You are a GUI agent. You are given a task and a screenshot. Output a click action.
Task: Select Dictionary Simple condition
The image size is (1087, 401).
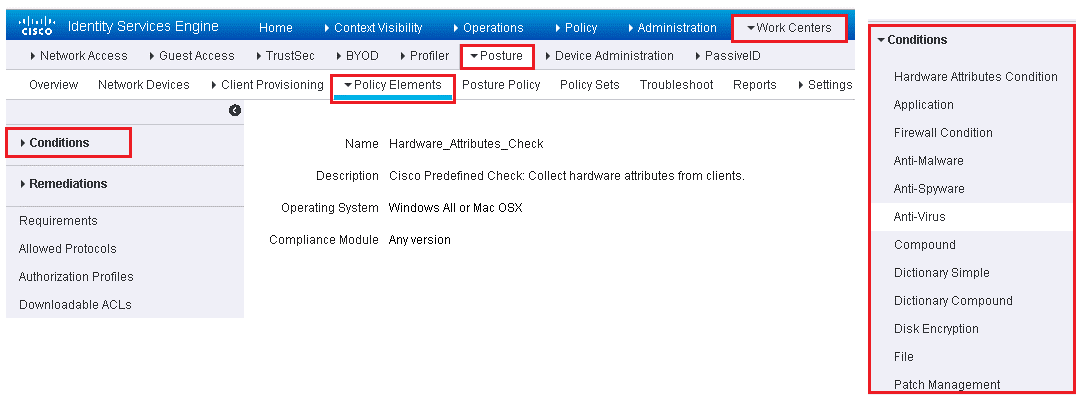click(941, 273)
